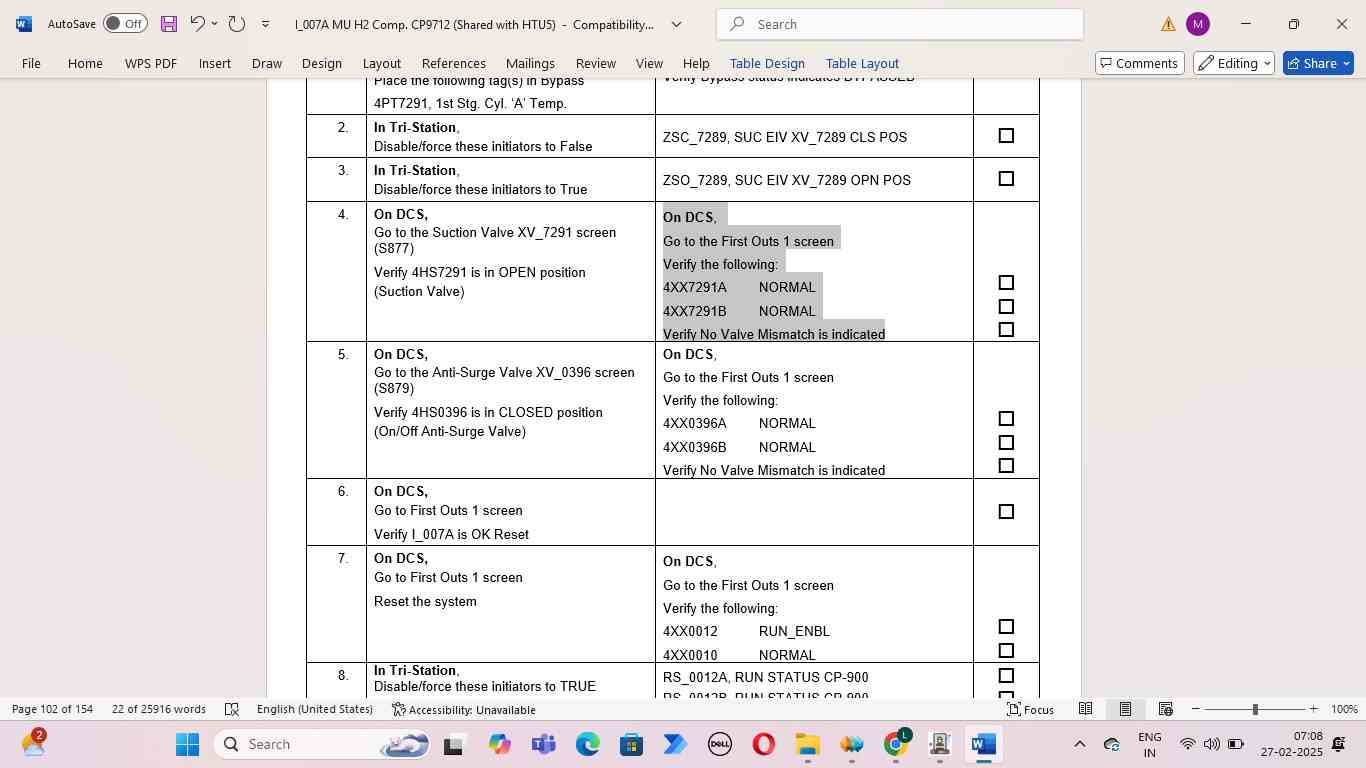This screenshot has height=768, width=1366.
Task: Open Microsoft Teams from taskbar
Action: [x=543, y=744]
